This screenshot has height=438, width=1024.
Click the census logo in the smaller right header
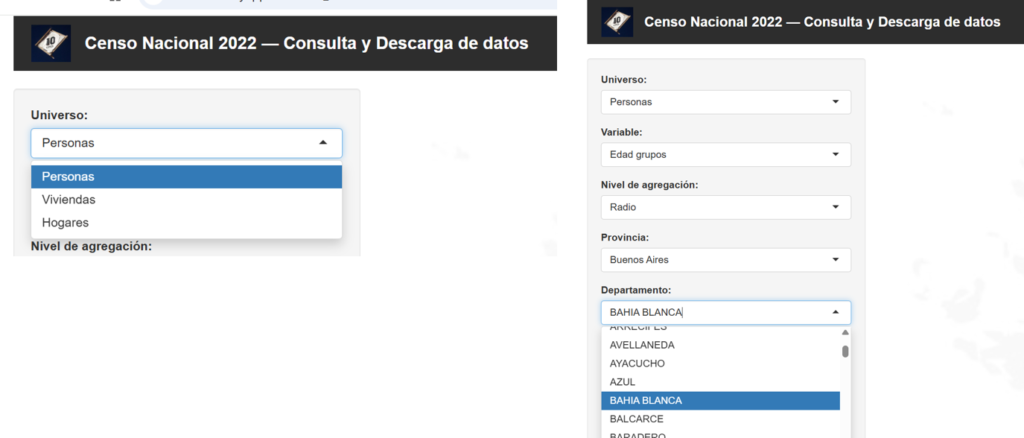pyautogui.click(x=616, y=22)
